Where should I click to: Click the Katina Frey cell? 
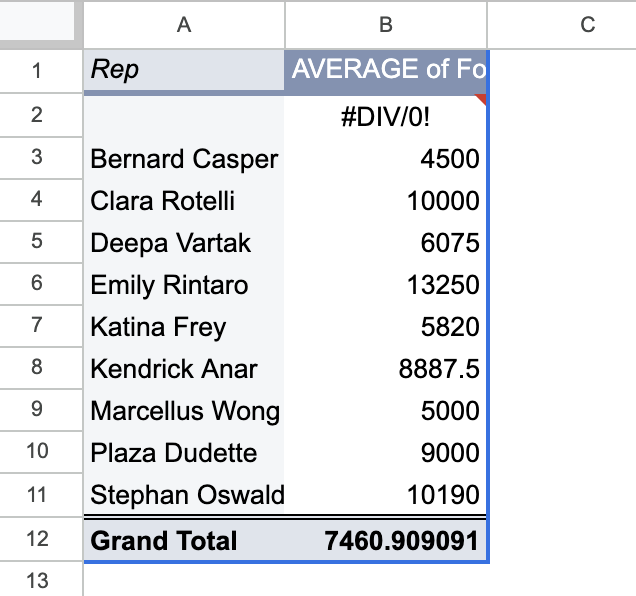[184, 327]
